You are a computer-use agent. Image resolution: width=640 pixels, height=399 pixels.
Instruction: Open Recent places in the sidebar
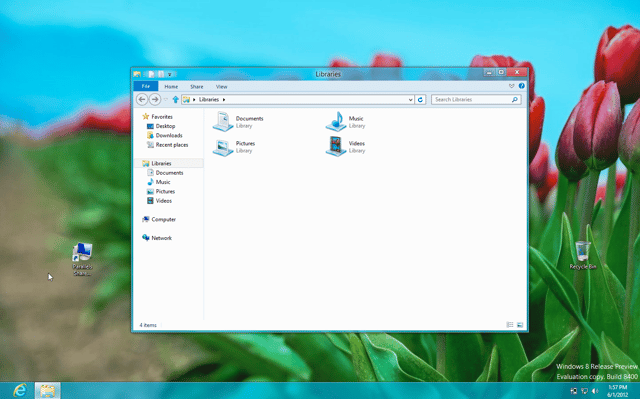coord(167,145)
